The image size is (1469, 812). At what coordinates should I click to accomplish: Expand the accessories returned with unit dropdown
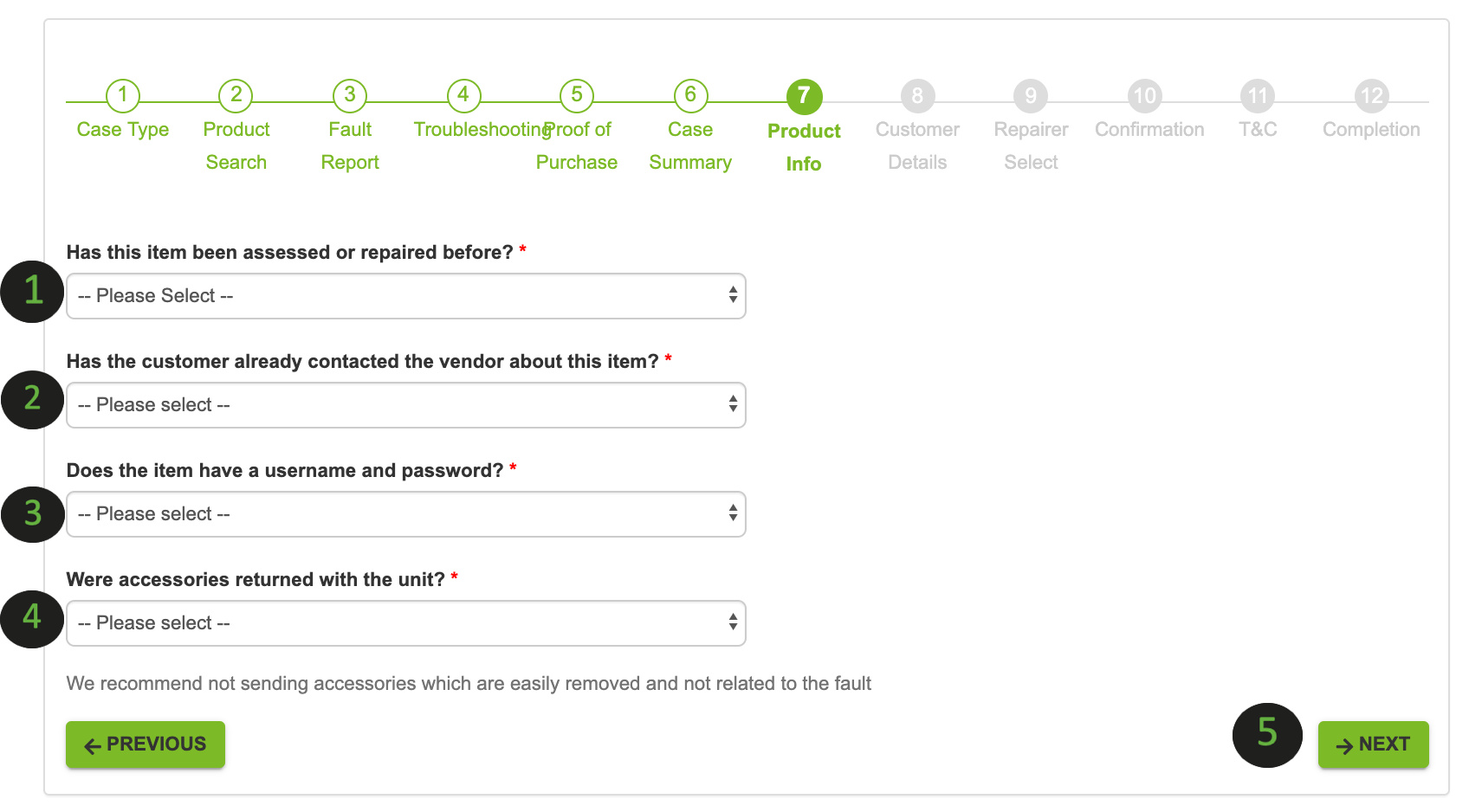(x=406, y=623)
